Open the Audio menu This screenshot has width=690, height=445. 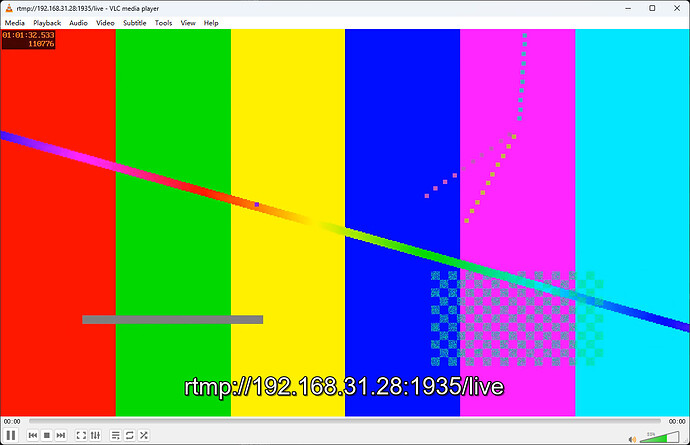[78, 23]
